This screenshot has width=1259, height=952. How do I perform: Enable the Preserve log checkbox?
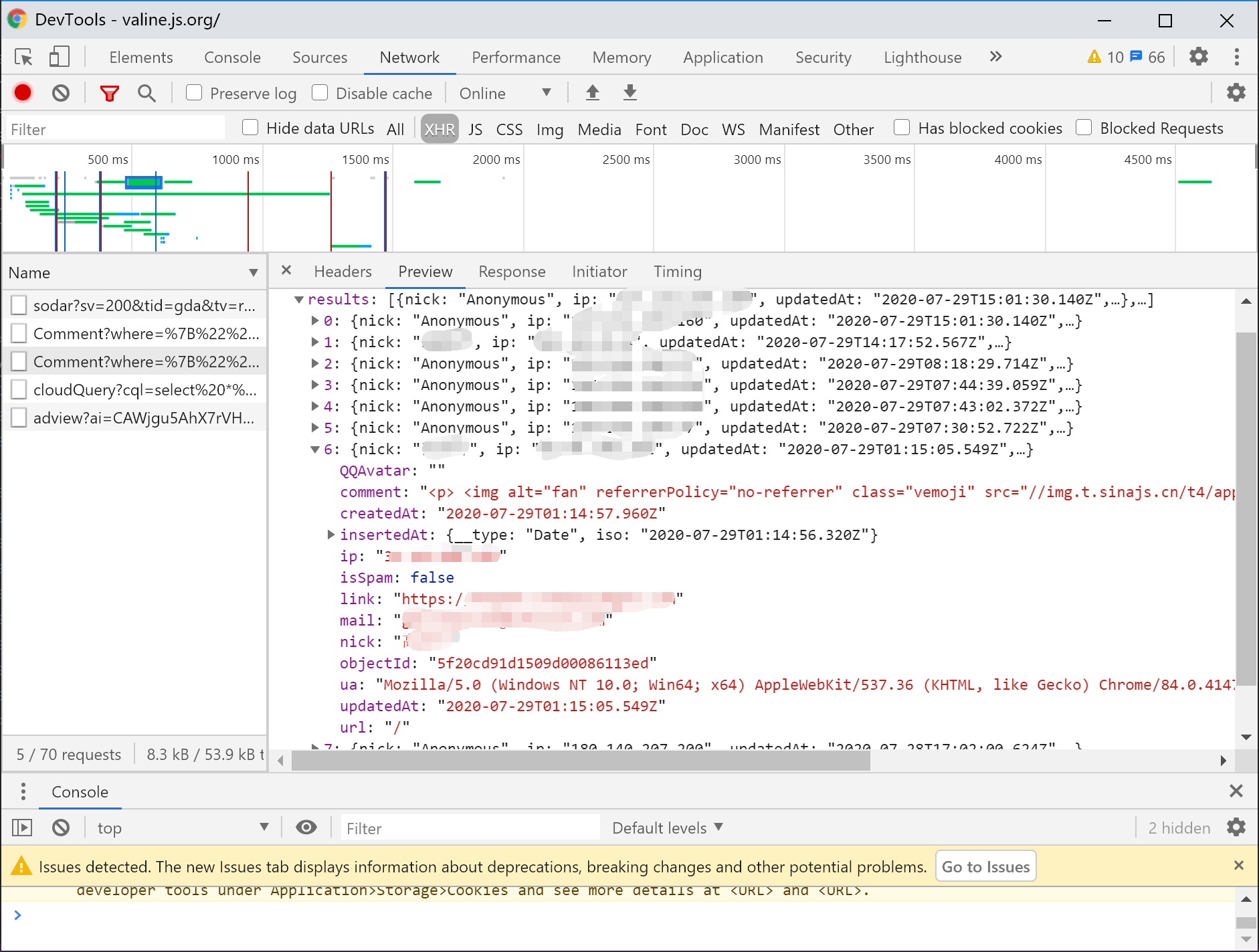tap(194, 93)
